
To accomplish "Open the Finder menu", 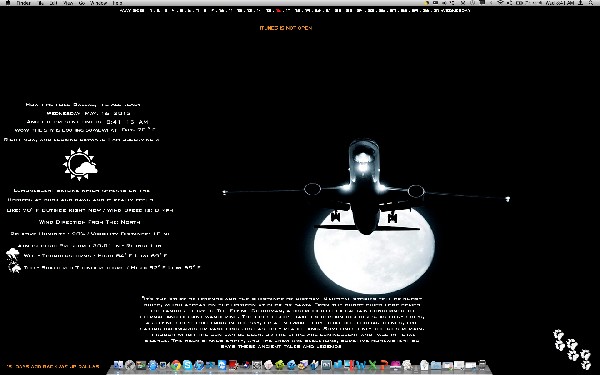I will pyautogui.click(x=24, y=2).
